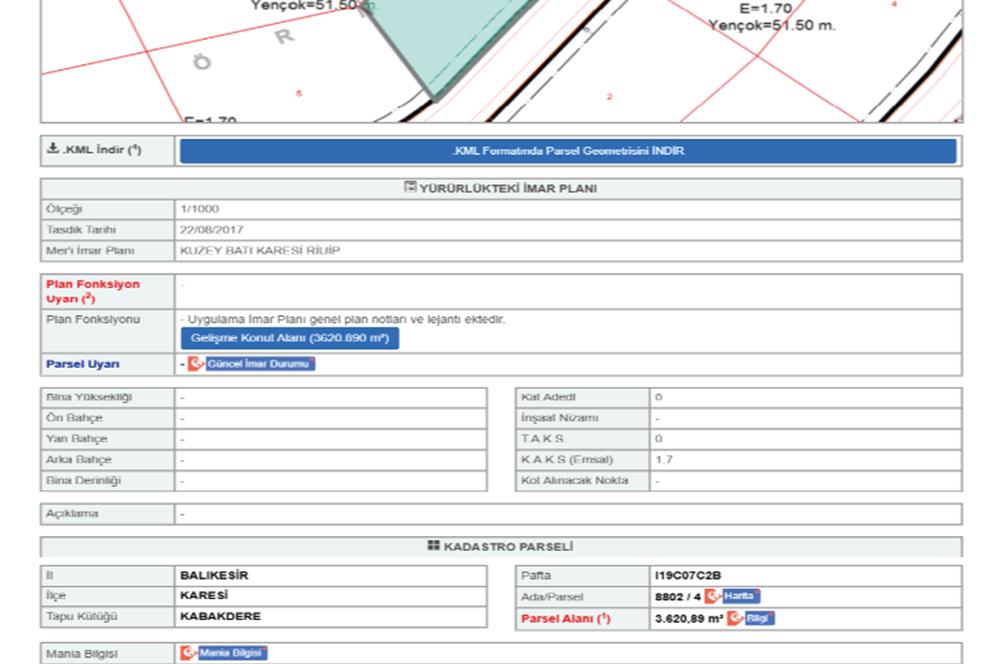
Task: Click the red icon before Mania Bilgisi
Action: tap(188, 653)
